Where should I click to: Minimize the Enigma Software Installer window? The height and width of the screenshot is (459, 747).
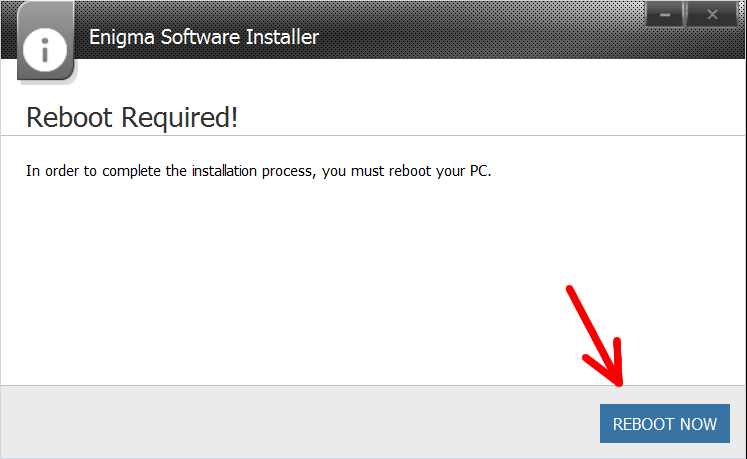pyautogui.click(x=665, y=15)
